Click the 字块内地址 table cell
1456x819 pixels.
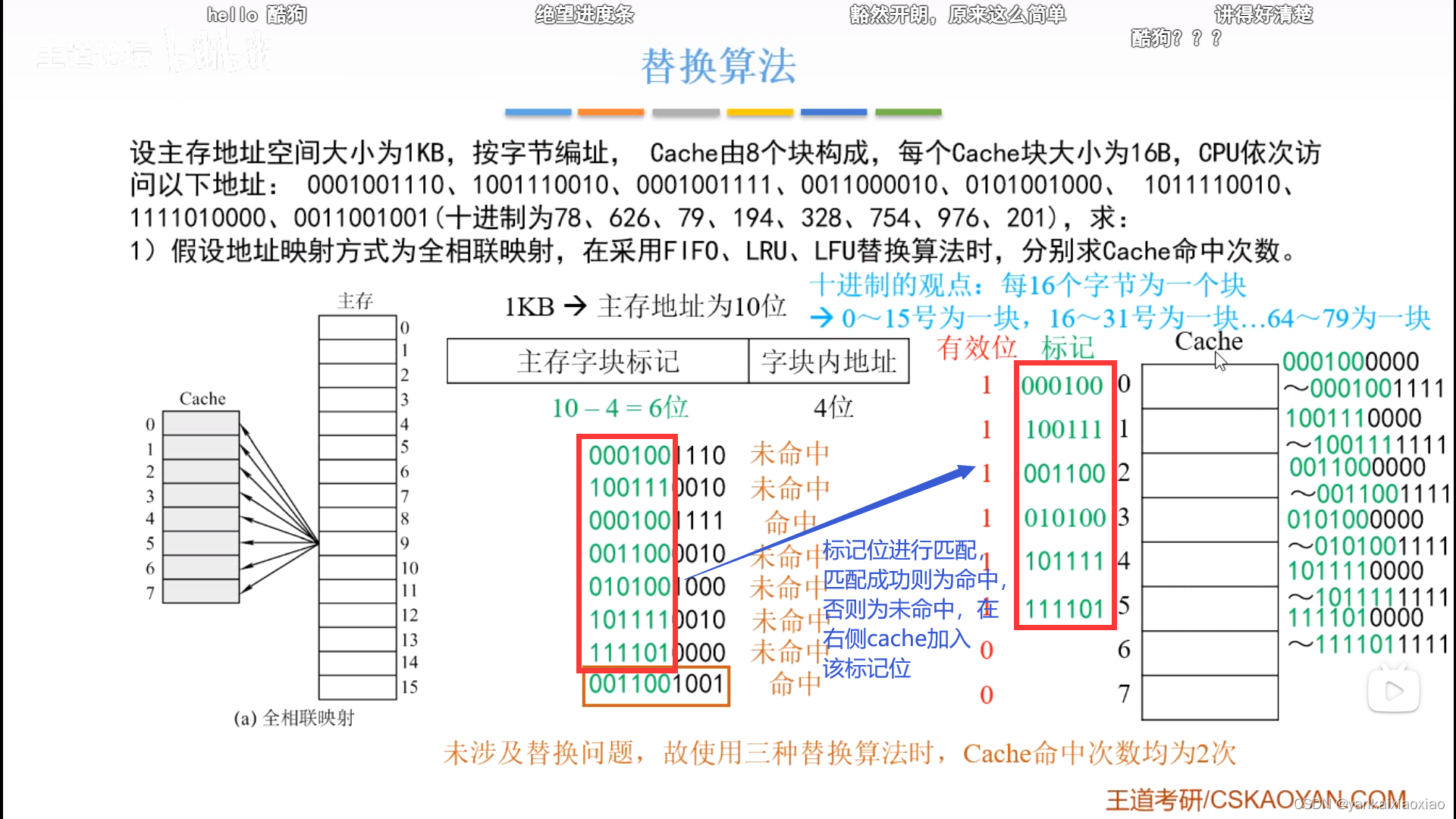click(x=829, y=362)
